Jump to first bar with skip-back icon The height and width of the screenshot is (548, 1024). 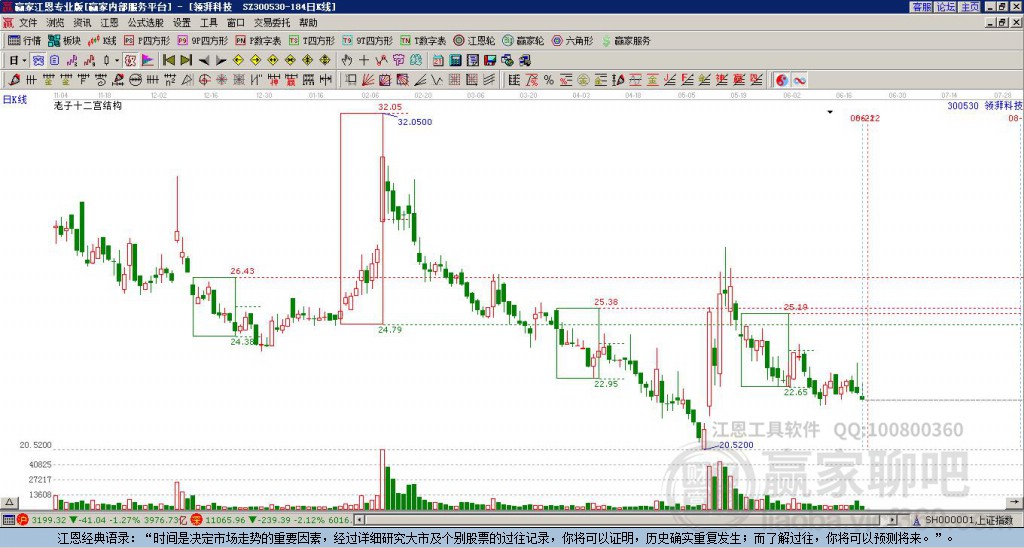coord(169,61)
